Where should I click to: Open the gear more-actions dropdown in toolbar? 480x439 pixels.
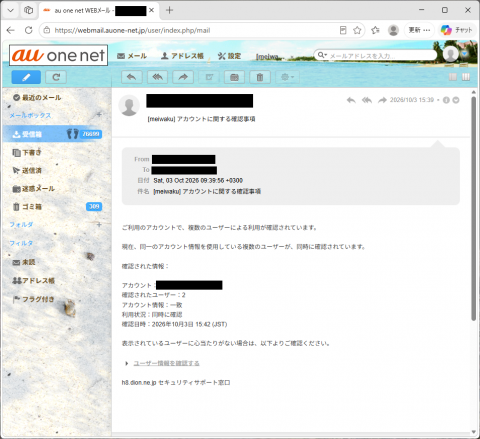(287, 77)
